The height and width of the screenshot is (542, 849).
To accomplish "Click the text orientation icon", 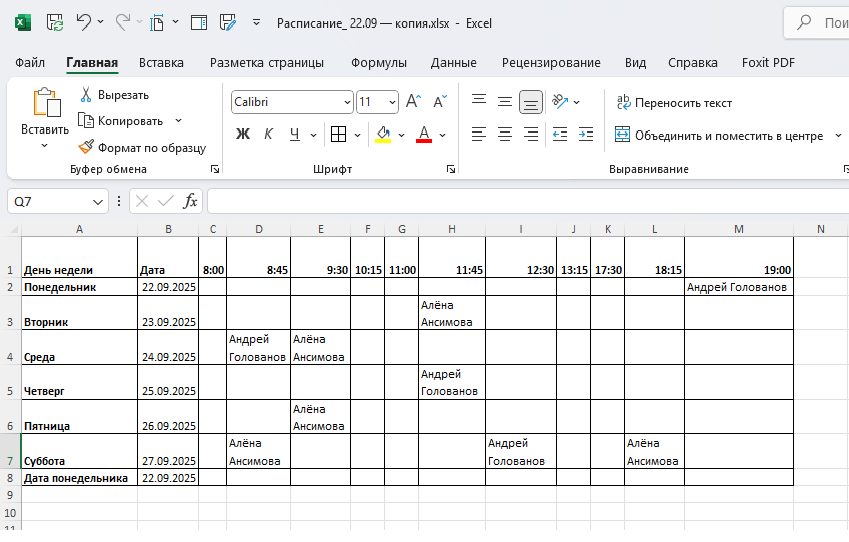I will click(x=560, y=101).
